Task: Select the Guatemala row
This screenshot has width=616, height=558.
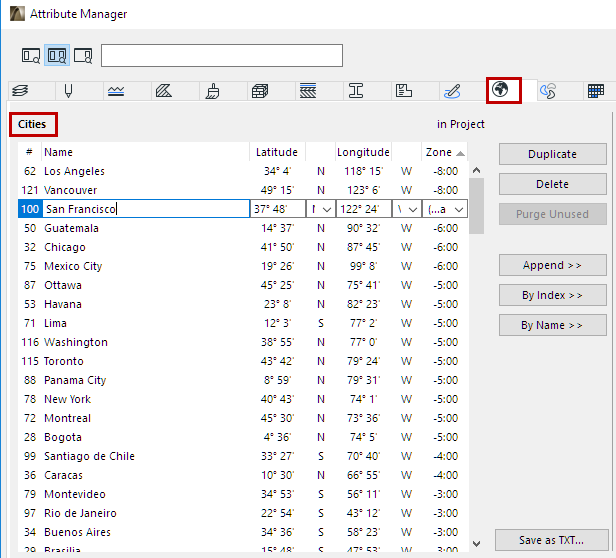Action: coord(243,228)
